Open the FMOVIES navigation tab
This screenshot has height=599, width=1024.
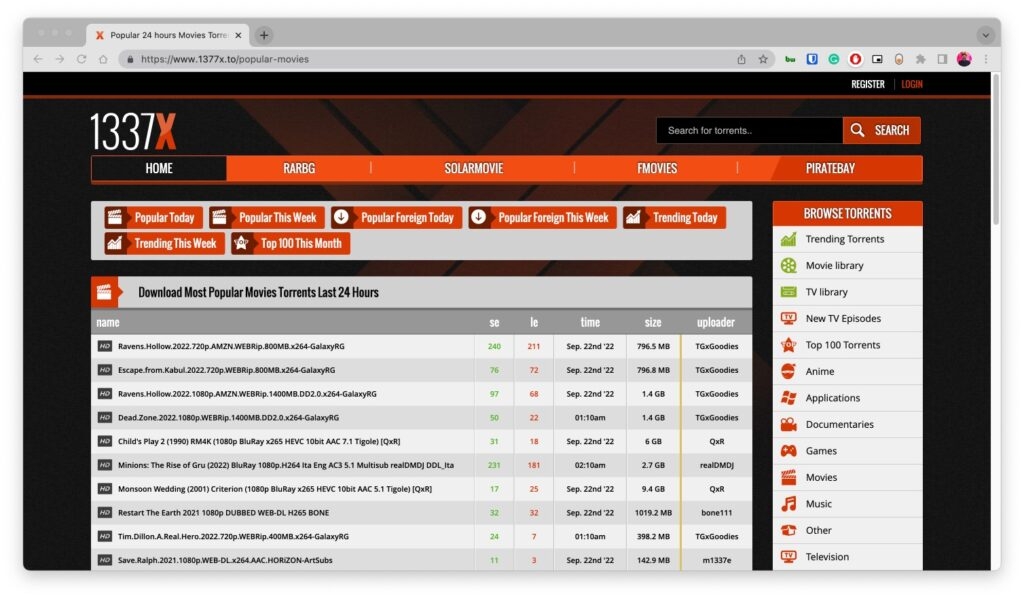tap(656, 168)
